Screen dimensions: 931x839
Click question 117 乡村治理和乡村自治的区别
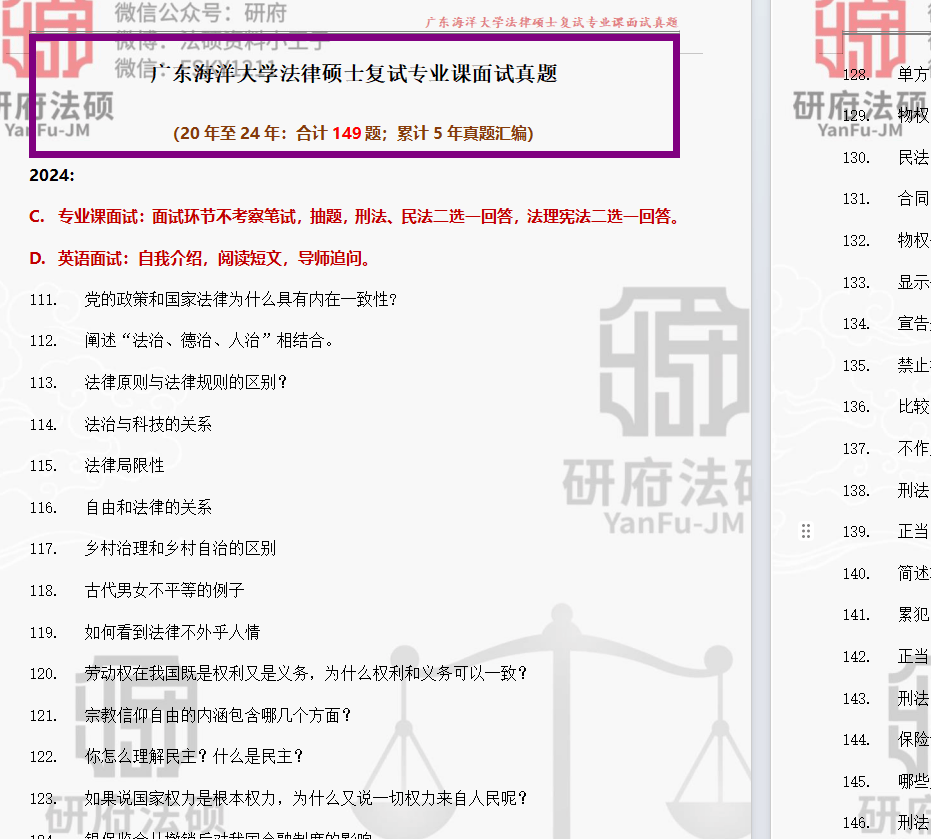pyautogui.click(x=153, y=549)
